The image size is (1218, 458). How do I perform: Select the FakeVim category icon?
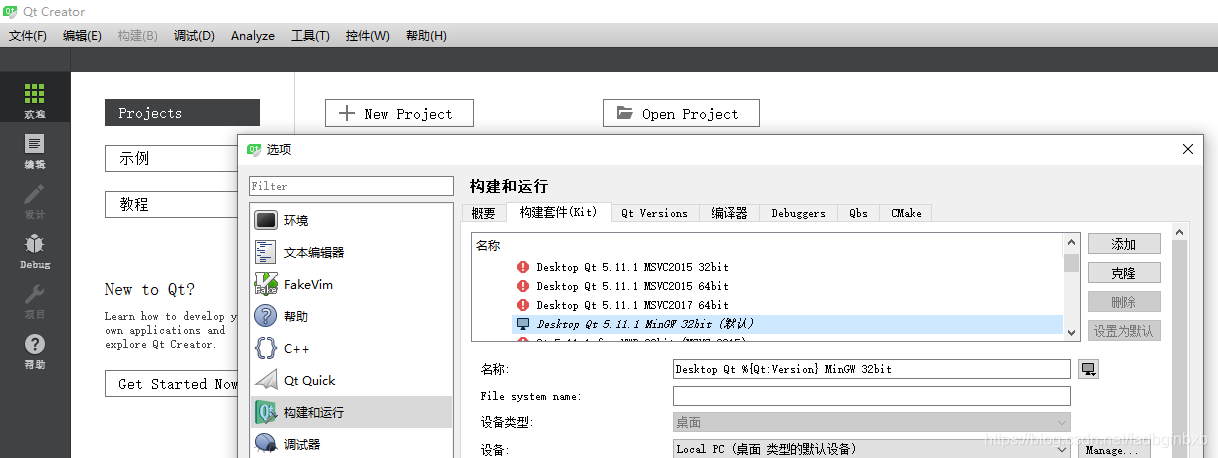pos(266,284)
